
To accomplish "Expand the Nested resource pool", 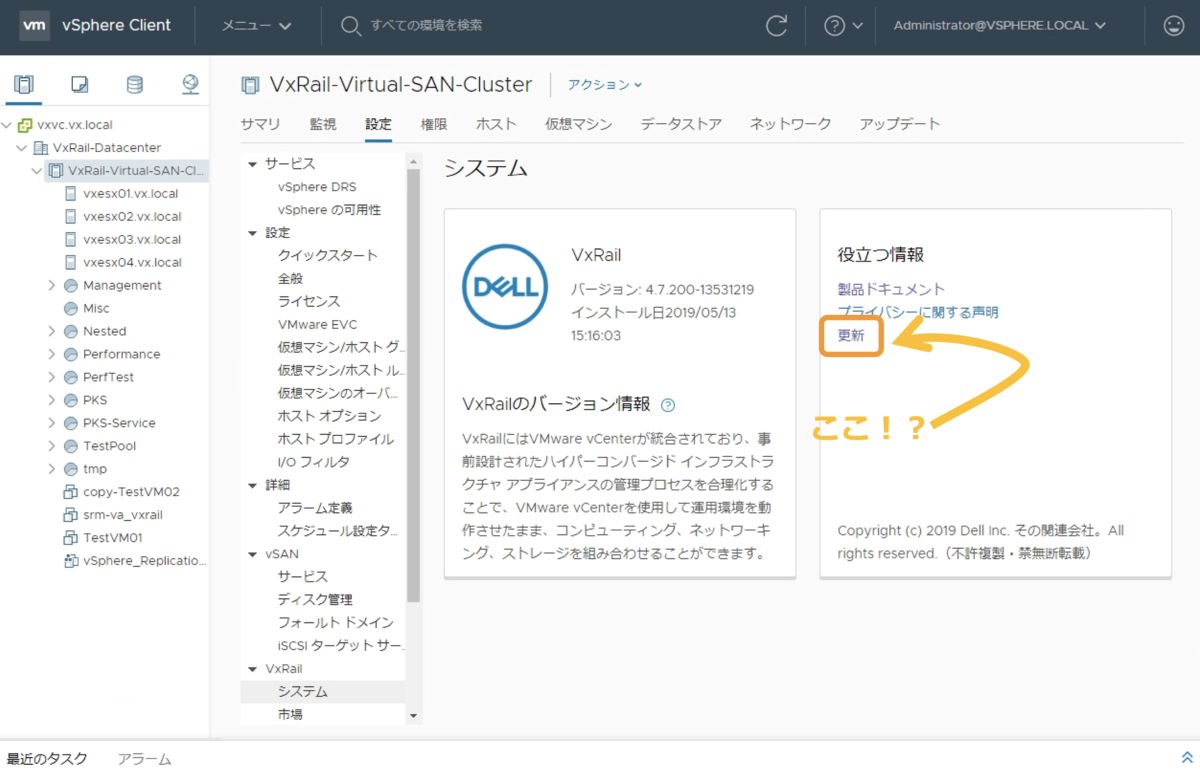I will pyautogui.click(x=52, y=331).
